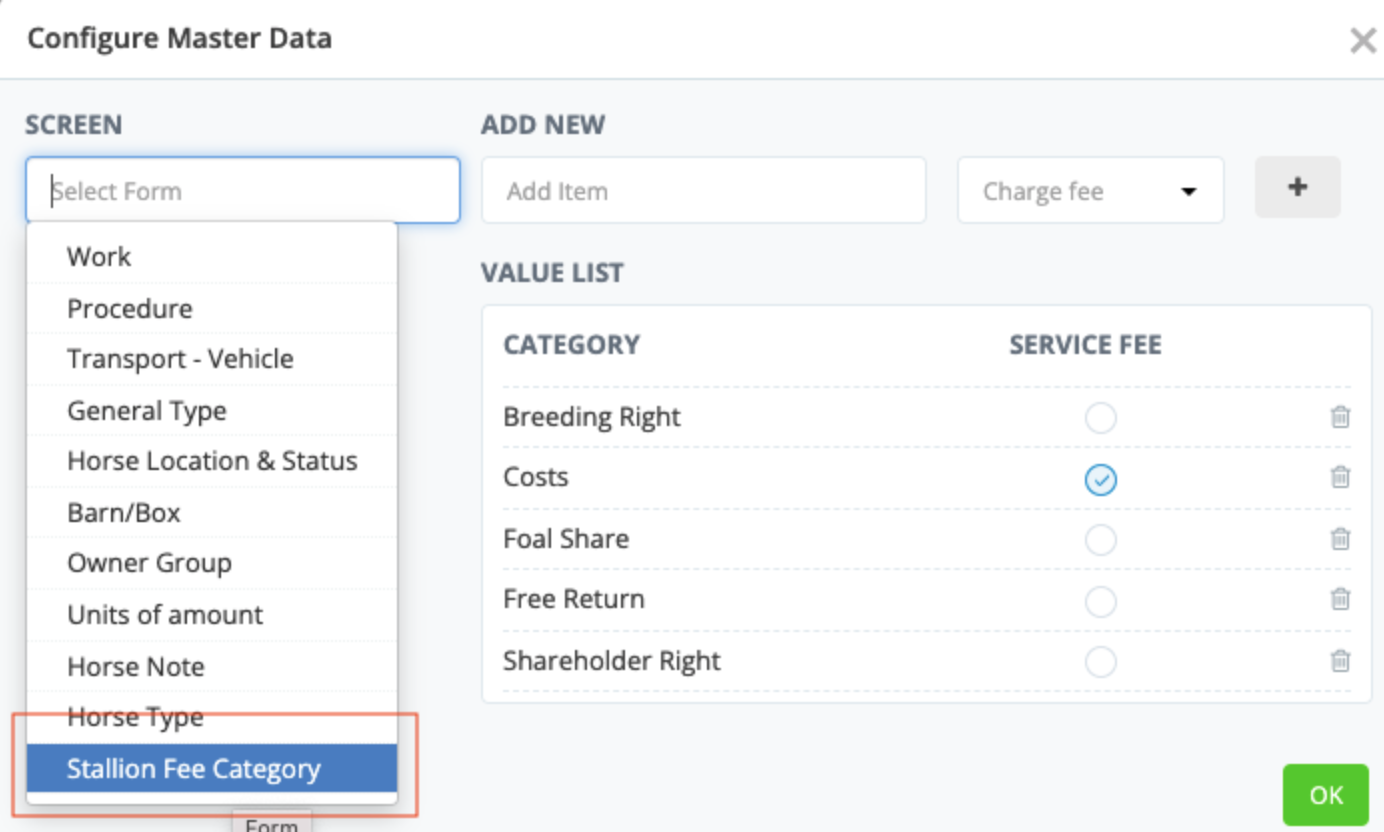
Task: Delete the Breeding Right category
Action: tap(1340, 417)
